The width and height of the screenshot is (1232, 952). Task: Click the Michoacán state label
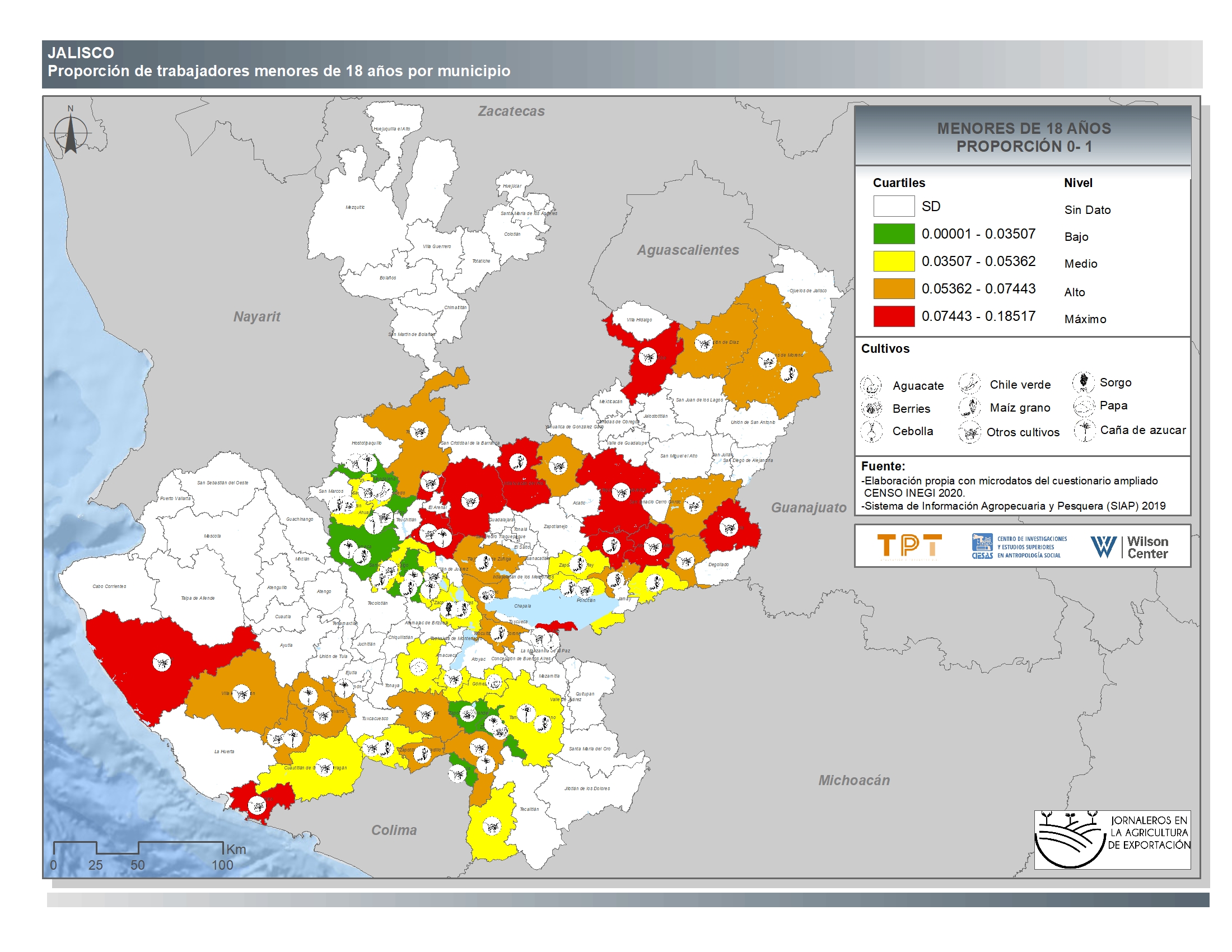[x=853, y=780]
